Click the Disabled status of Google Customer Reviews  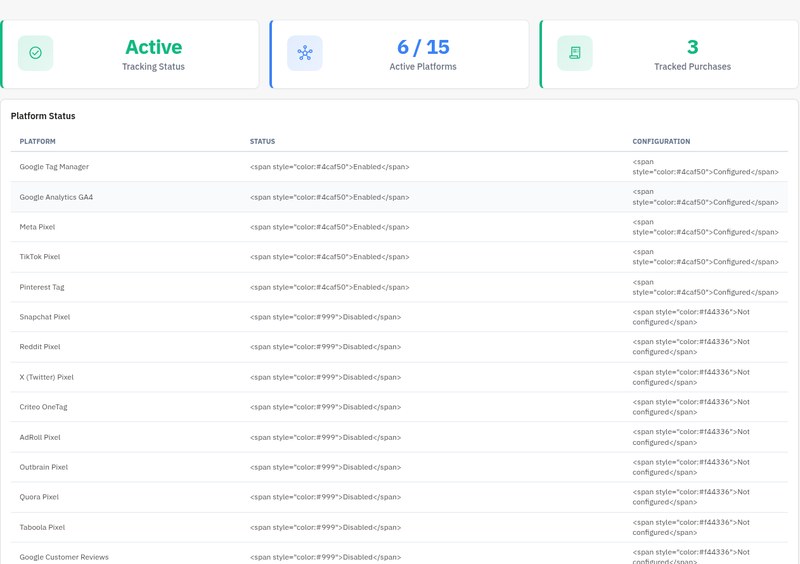pyautogui.click(x=326, y=557)
